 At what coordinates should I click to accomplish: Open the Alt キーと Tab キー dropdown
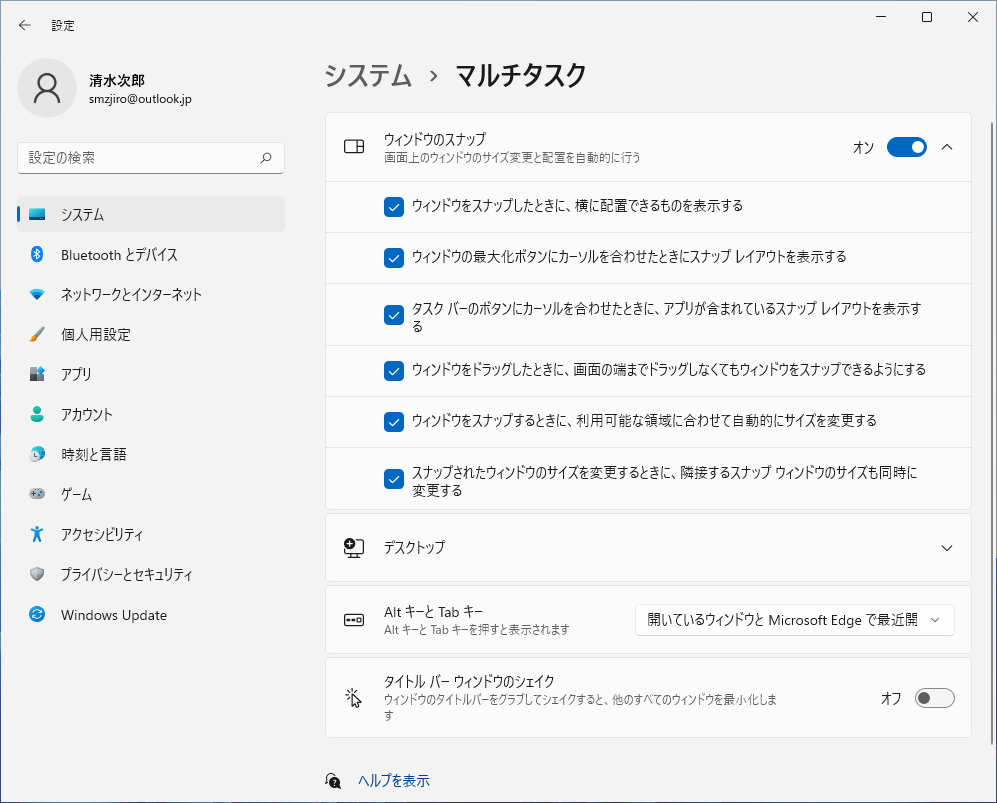tap(793, 620)
